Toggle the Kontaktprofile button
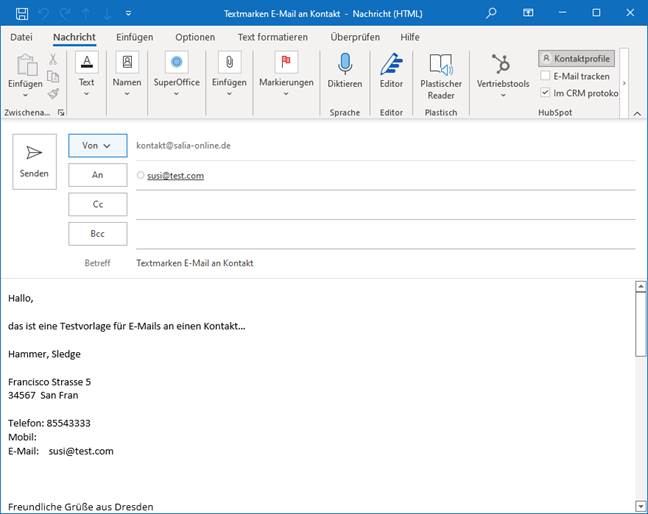Viewport: 648px width, 514px height. (x=575, y=59)
